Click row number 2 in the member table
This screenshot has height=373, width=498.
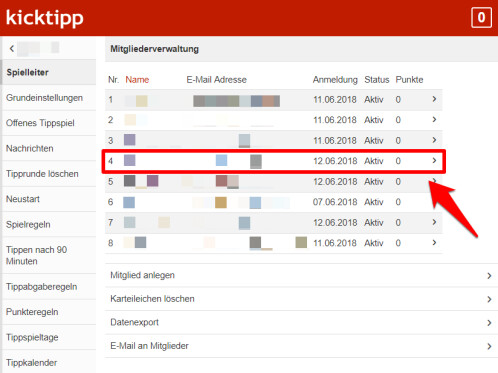click(111, 120)
